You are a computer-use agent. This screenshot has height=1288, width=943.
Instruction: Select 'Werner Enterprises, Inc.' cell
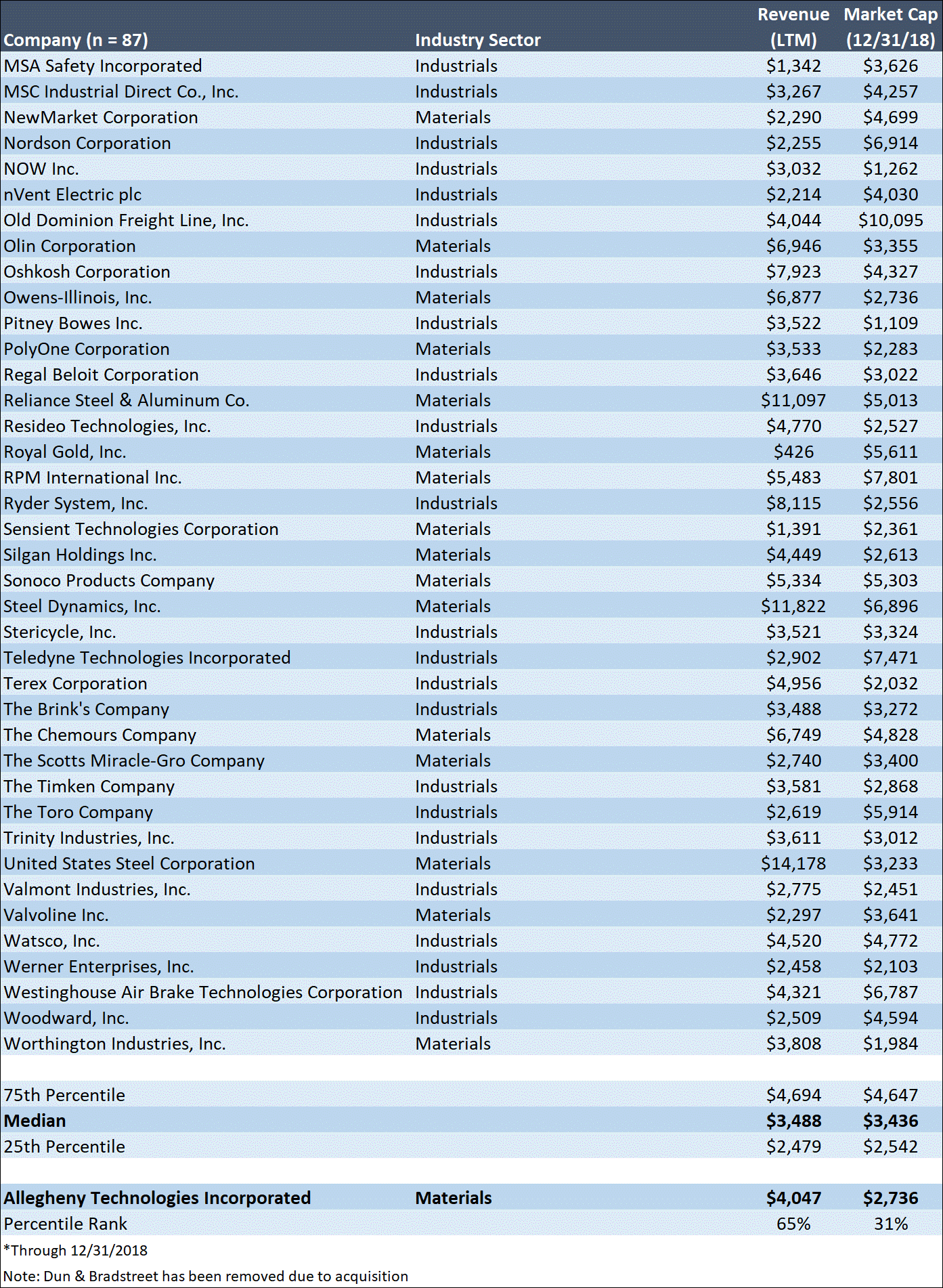pos(99,966)
